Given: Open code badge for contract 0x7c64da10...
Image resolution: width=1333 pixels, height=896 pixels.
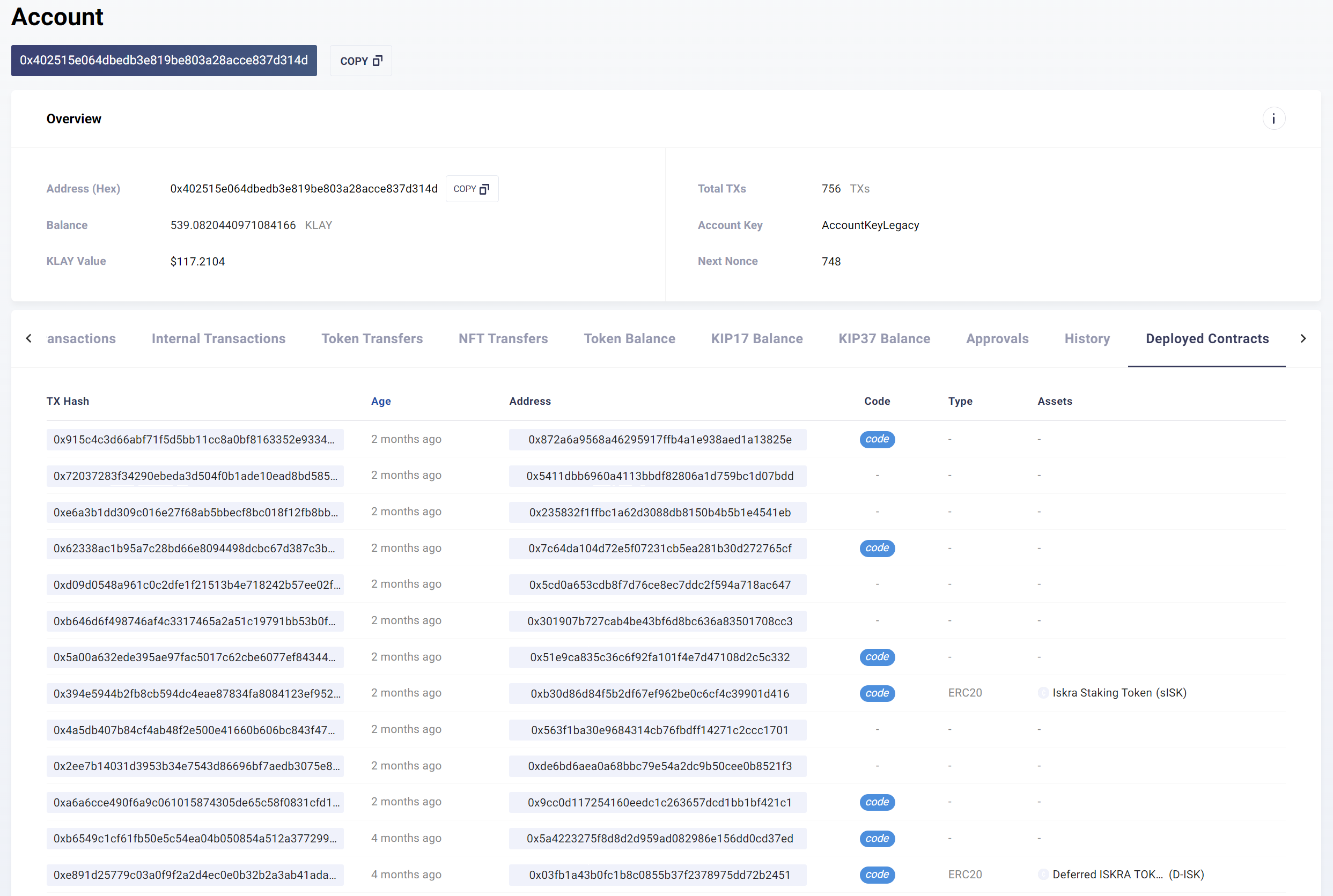Looking at the screenshot, I should 877,548.
